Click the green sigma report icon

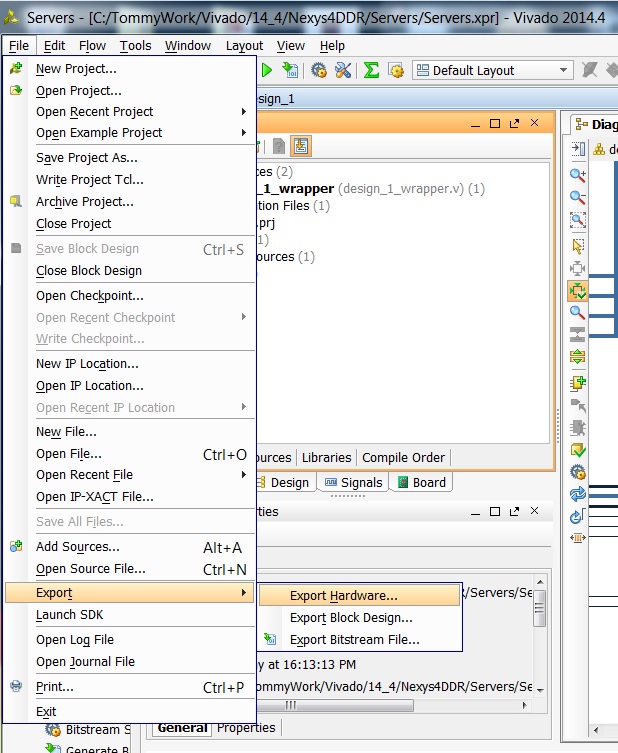[x=371, y=71]
